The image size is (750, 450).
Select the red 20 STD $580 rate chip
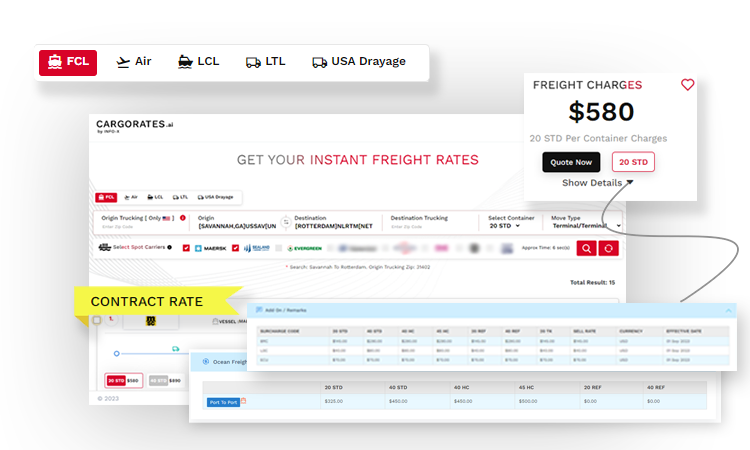[123, 381]
